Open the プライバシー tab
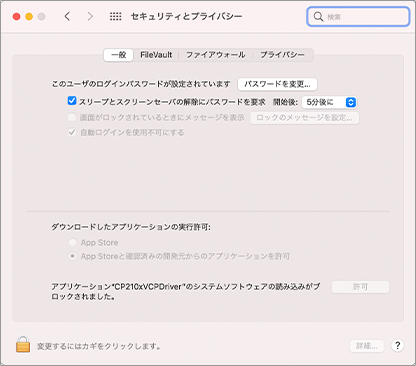 (283, 55)
